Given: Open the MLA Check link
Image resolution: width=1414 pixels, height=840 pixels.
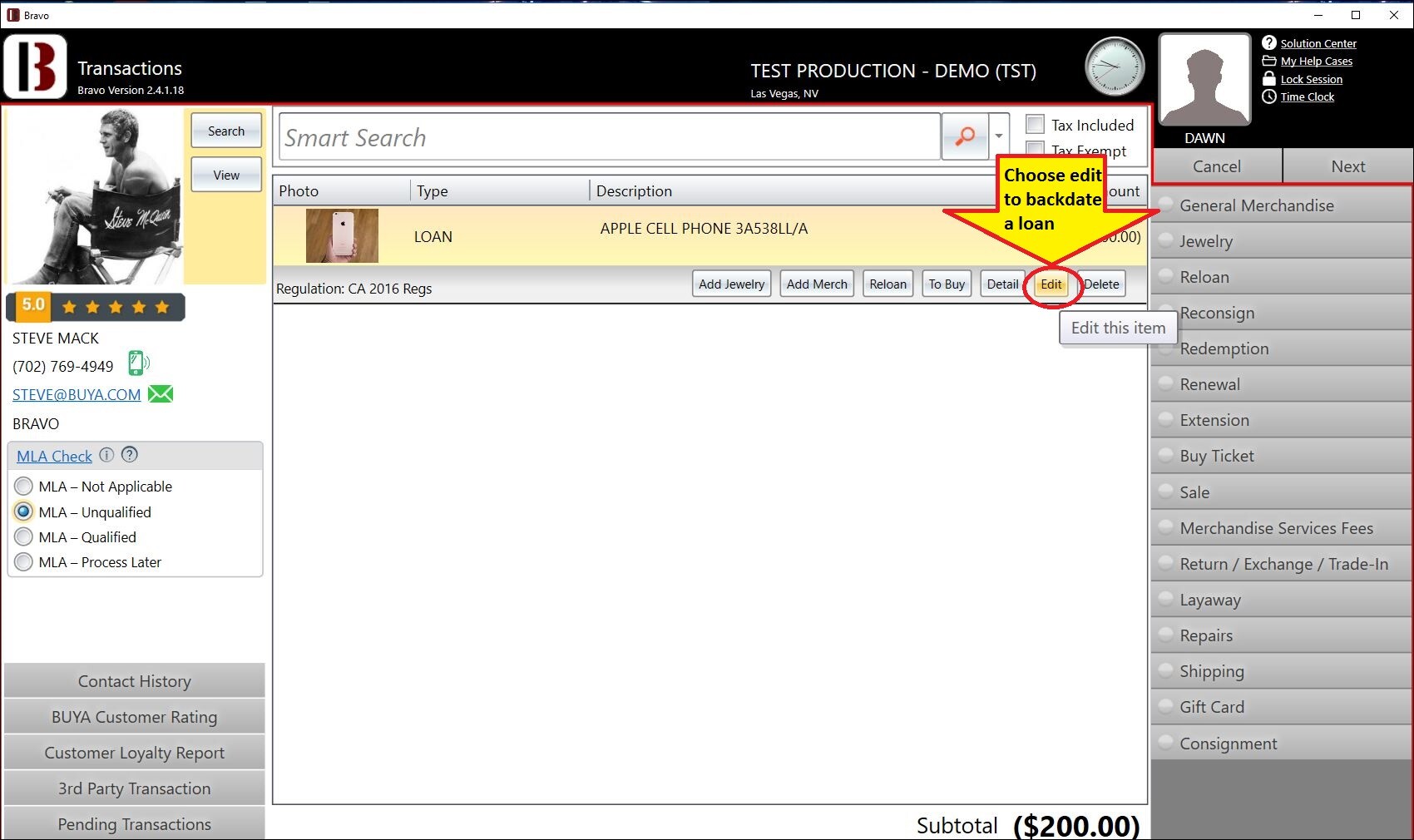Looking at the screenshot, I should (54, 456).
